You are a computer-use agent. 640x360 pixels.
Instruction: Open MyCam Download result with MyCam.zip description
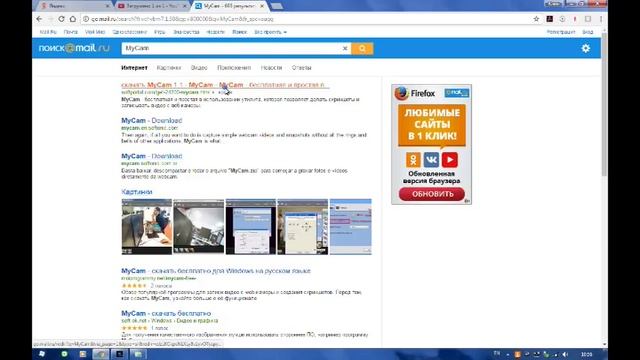point(151,156)
